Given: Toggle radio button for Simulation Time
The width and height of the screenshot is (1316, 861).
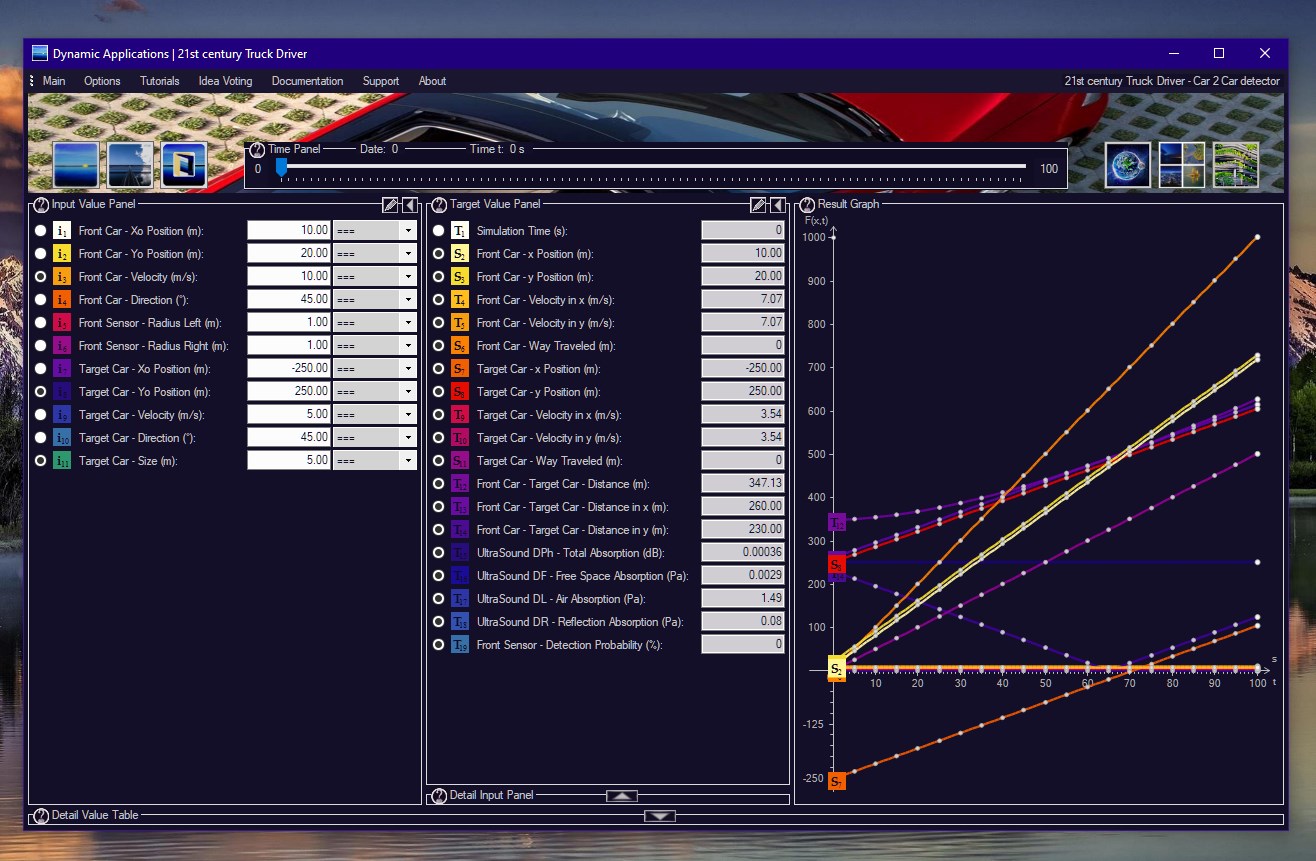Looking at the screenshot, I should point(438,230).
